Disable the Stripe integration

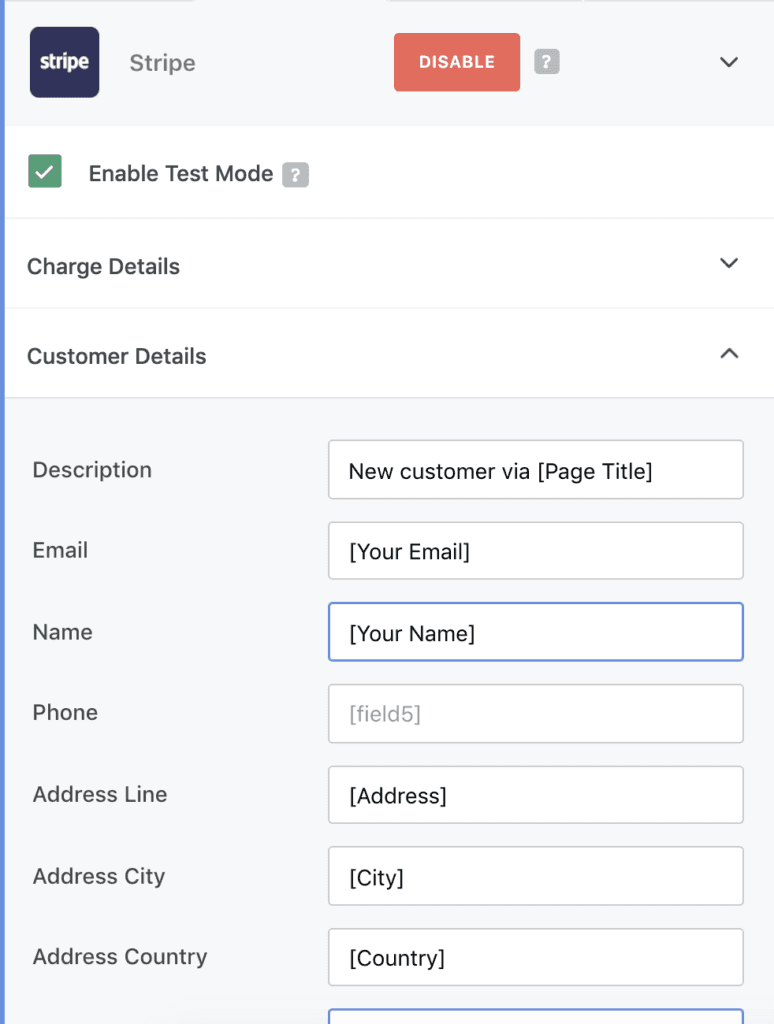click(x=457, y=62)
